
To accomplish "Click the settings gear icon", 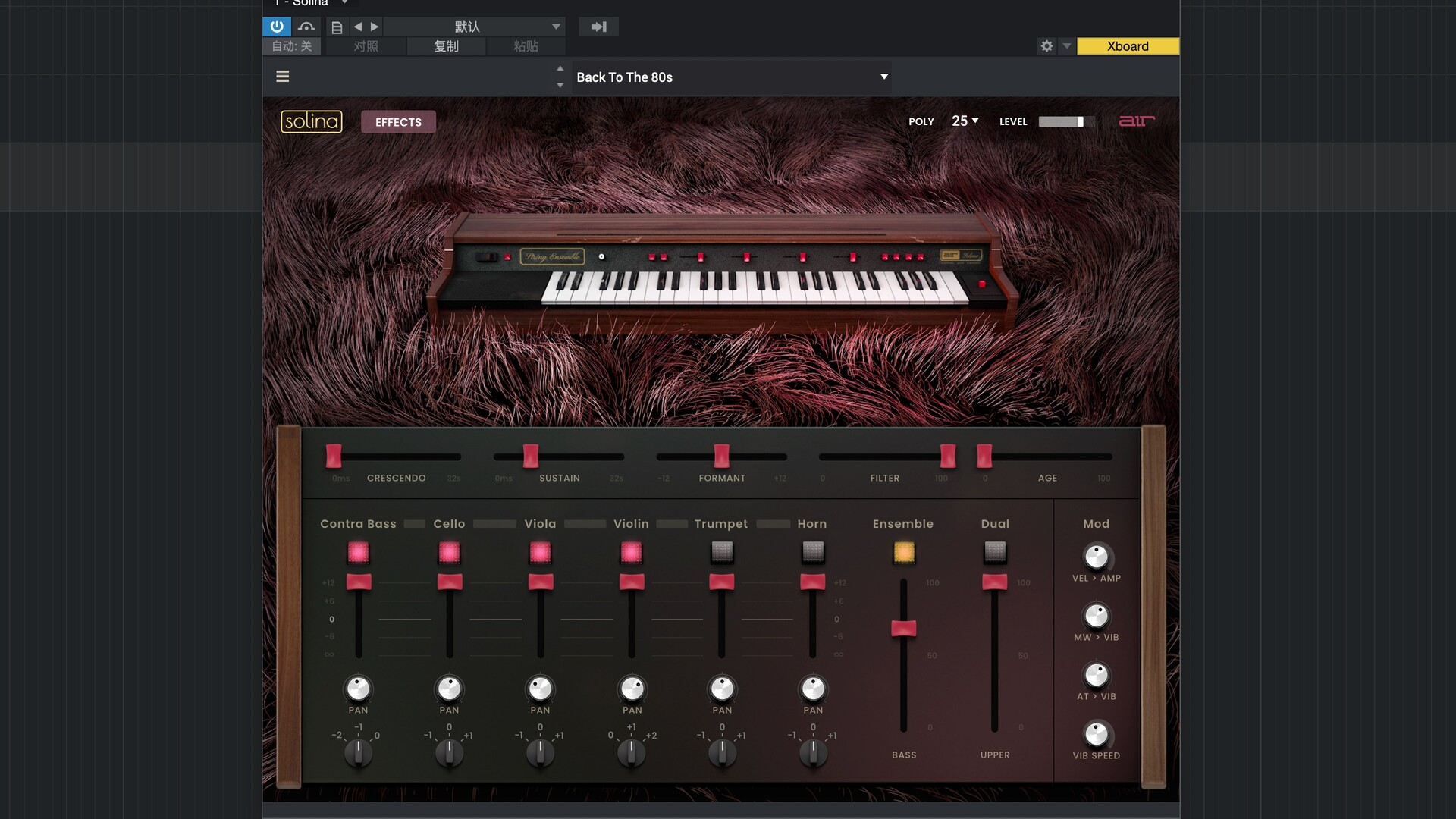I will [x=1046, y=46].
